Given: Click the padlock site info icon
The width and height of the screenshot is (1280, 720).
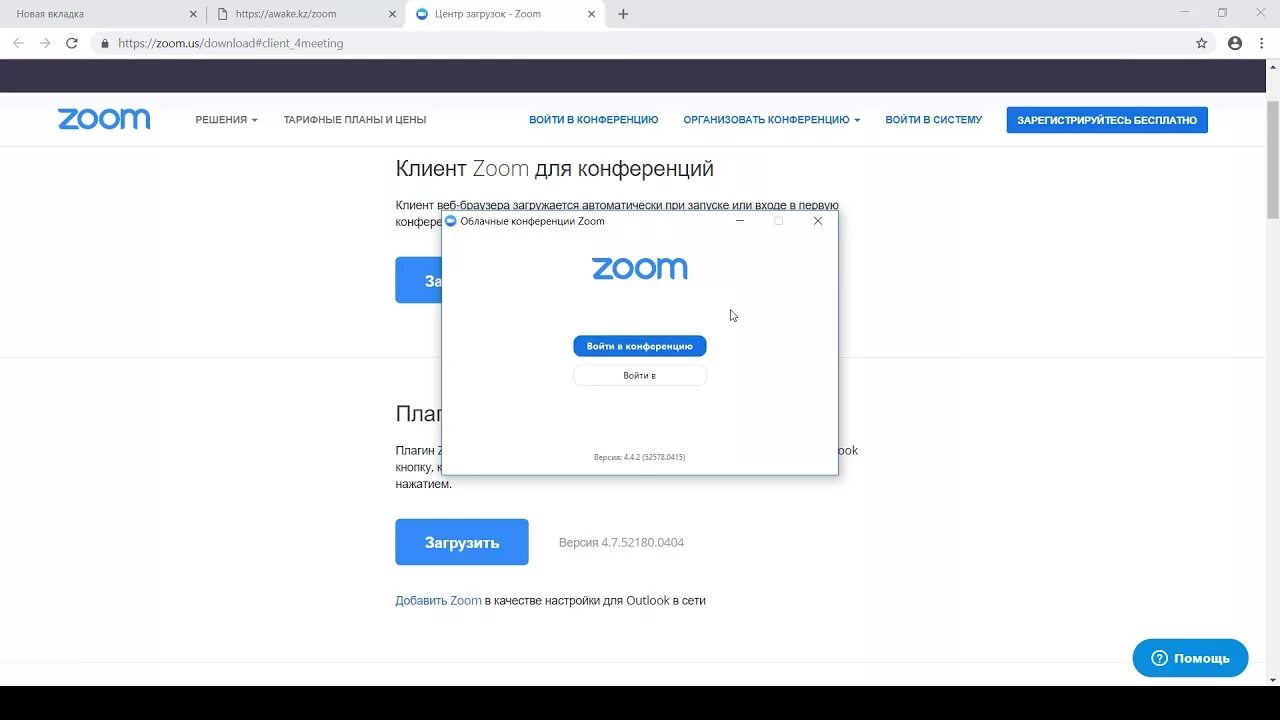Looking at the screenshot, I should 105,43.
